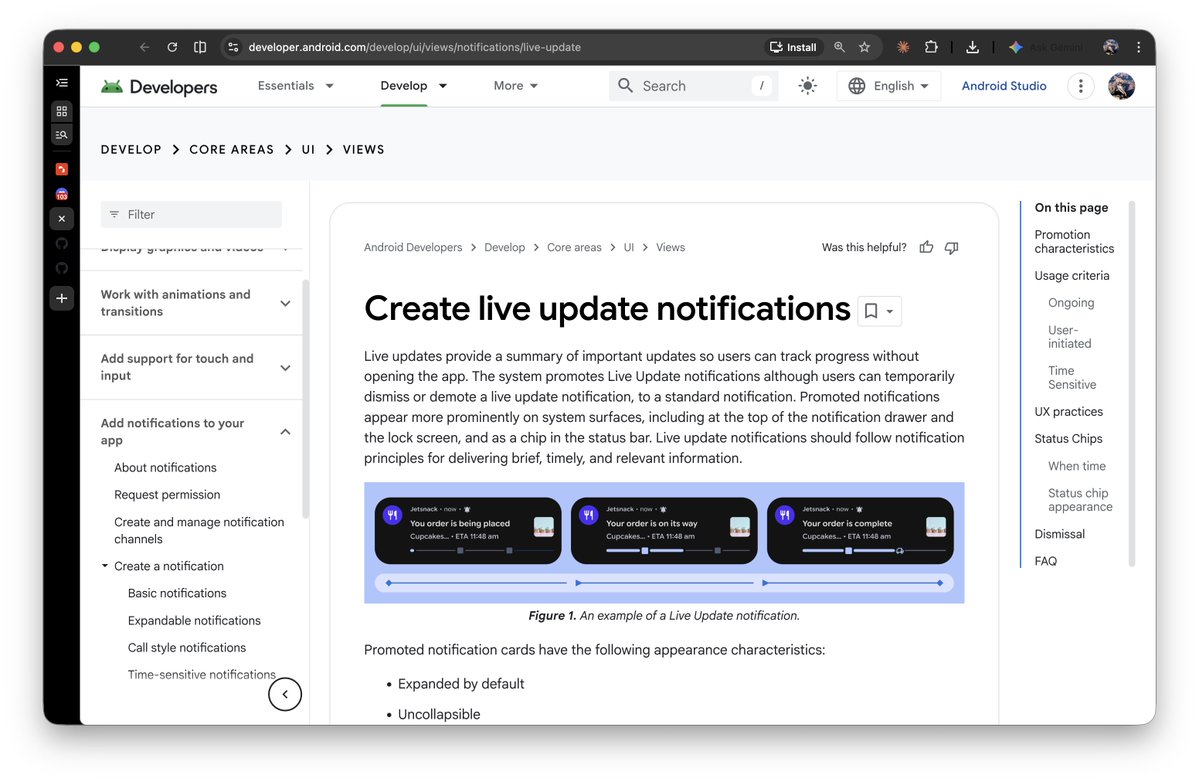Click VIEWS in the top breadcrumb
The image size is (1199, 782).
pos(363,149)
